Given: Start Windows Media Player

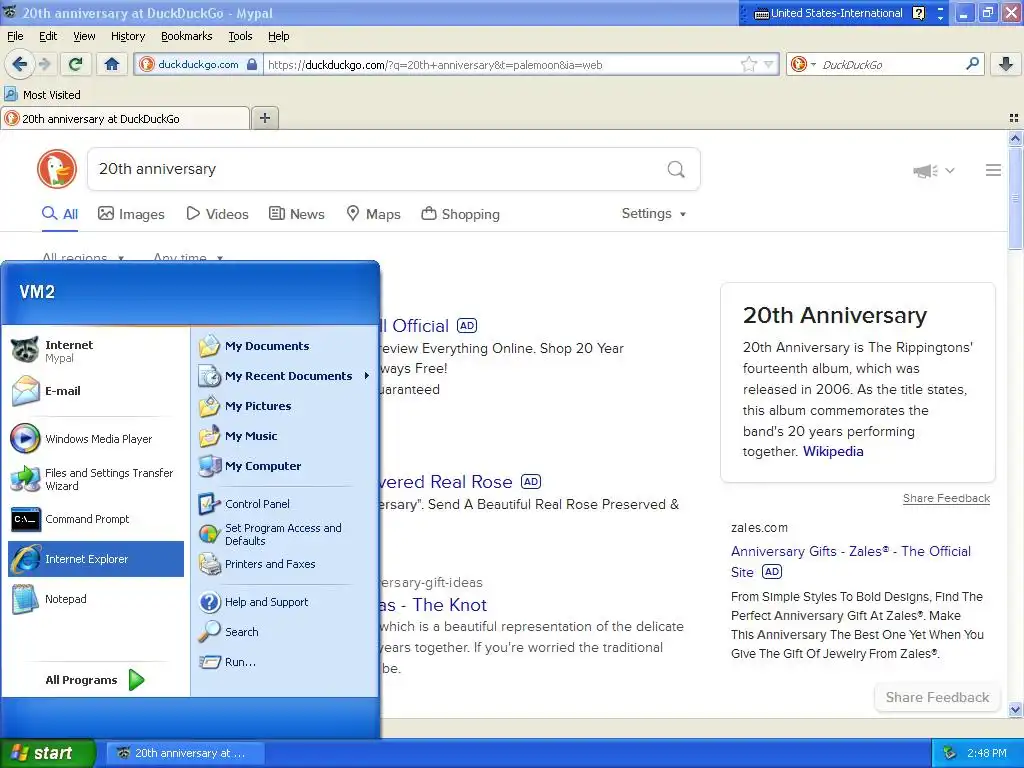Looking at the screenshot, I should click(x=96, y=439).
